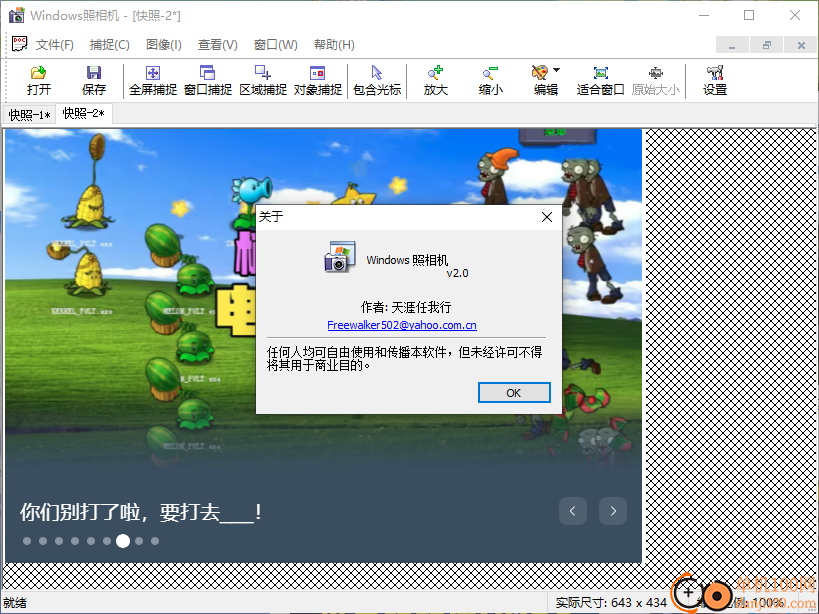Open the 文件(F) menu

pos(55,45)
